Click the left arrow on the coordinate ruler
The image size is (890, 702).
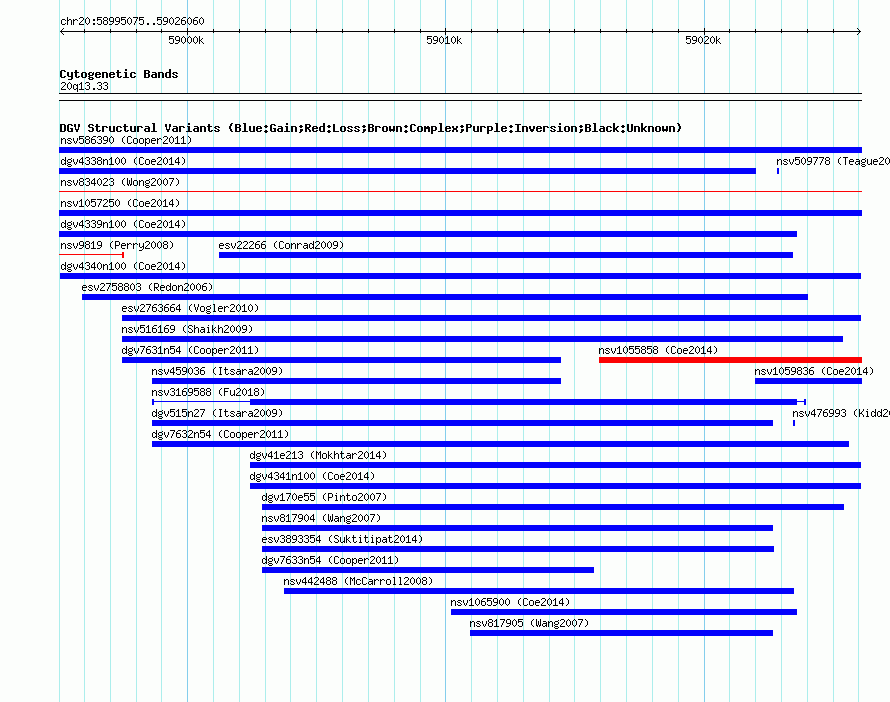coord(62,32)
